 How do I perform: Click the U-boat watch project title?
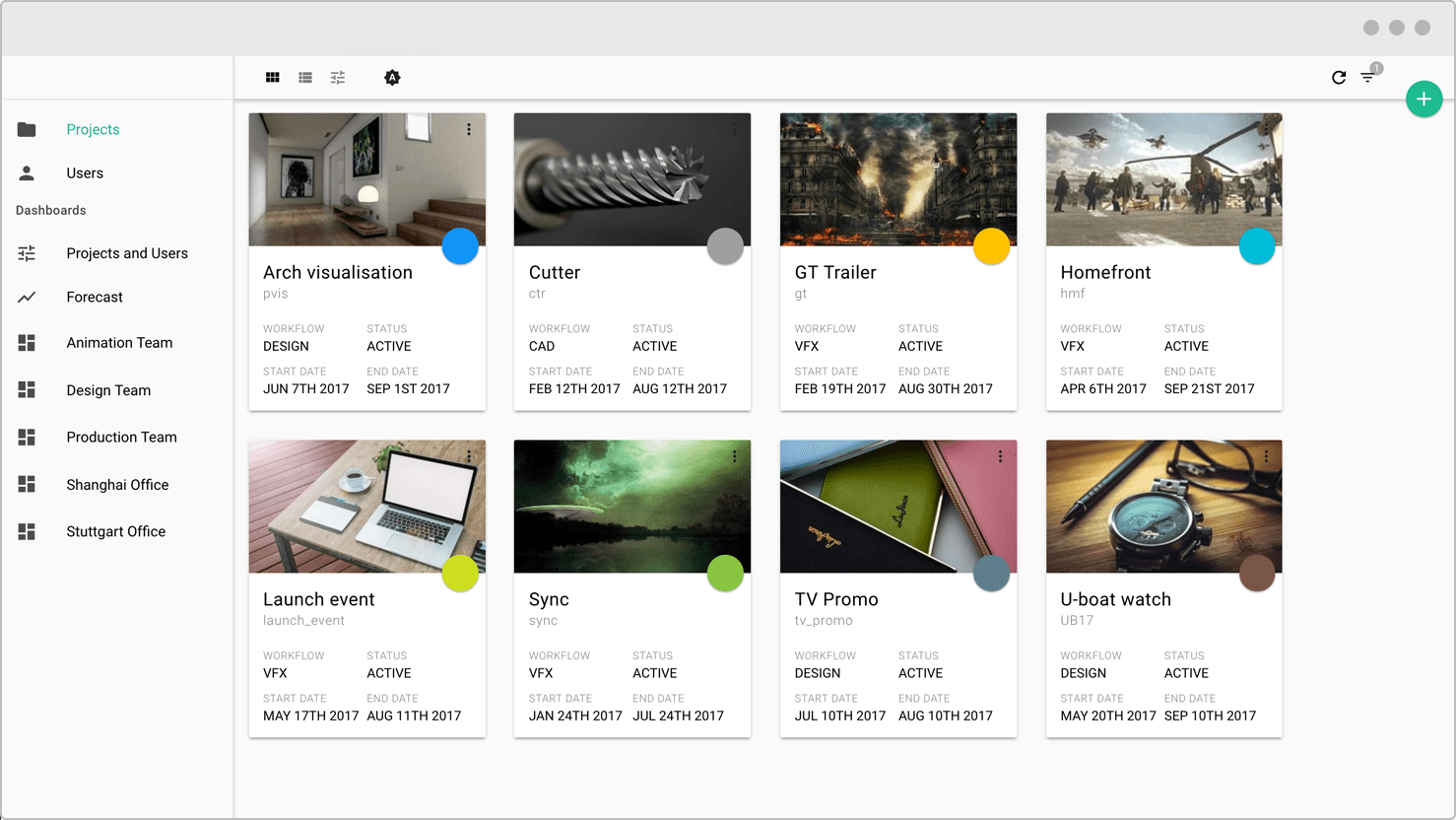click(x=1116, y=599)
